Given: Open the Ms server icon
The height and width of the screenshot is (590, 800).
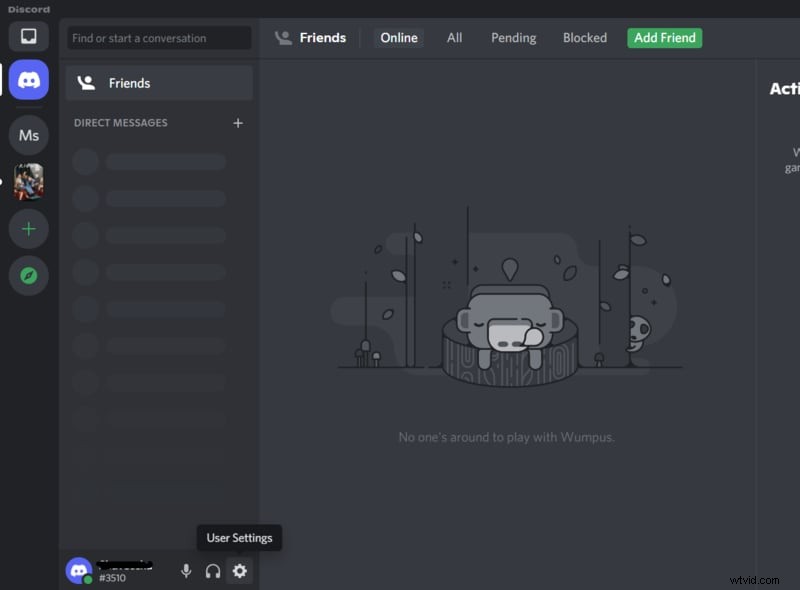Looking at the screenshot, I should point(28,134).
